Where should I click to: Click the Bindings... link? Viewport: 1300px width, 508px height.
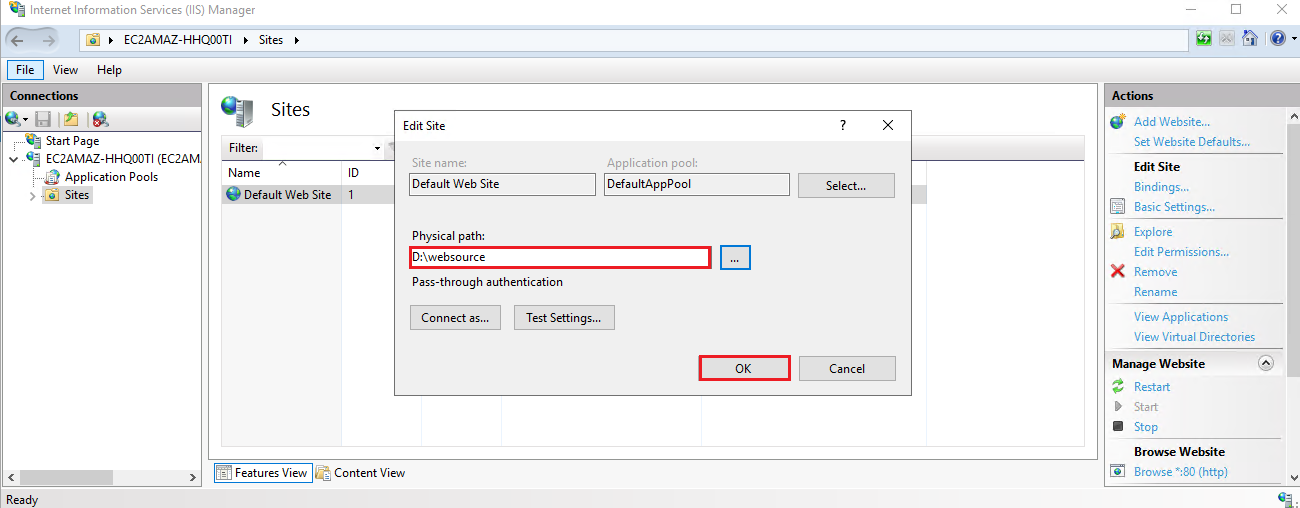(x=1161, y=187)
